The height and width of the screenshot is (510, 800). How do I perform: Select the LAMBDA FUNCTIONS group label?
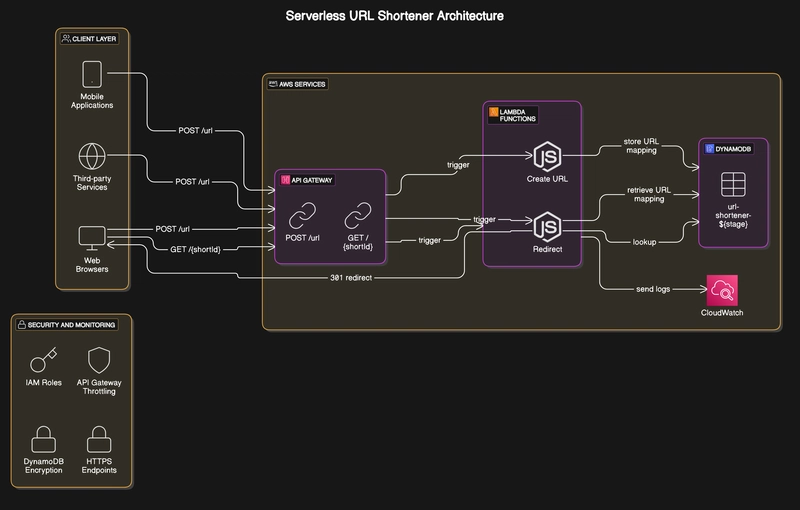click(x=517, y=115)
